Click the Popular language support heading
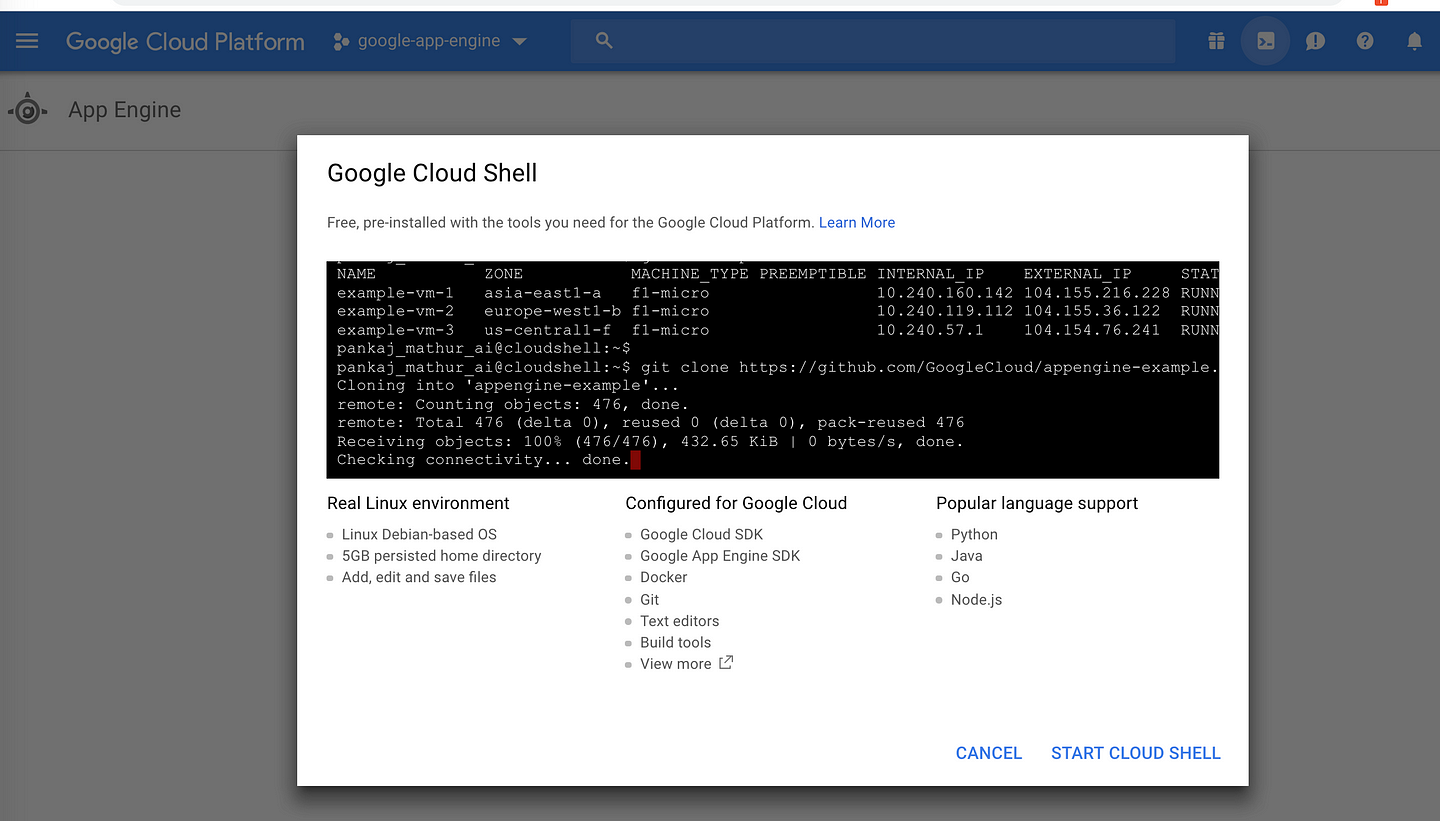 point(1037,503)
